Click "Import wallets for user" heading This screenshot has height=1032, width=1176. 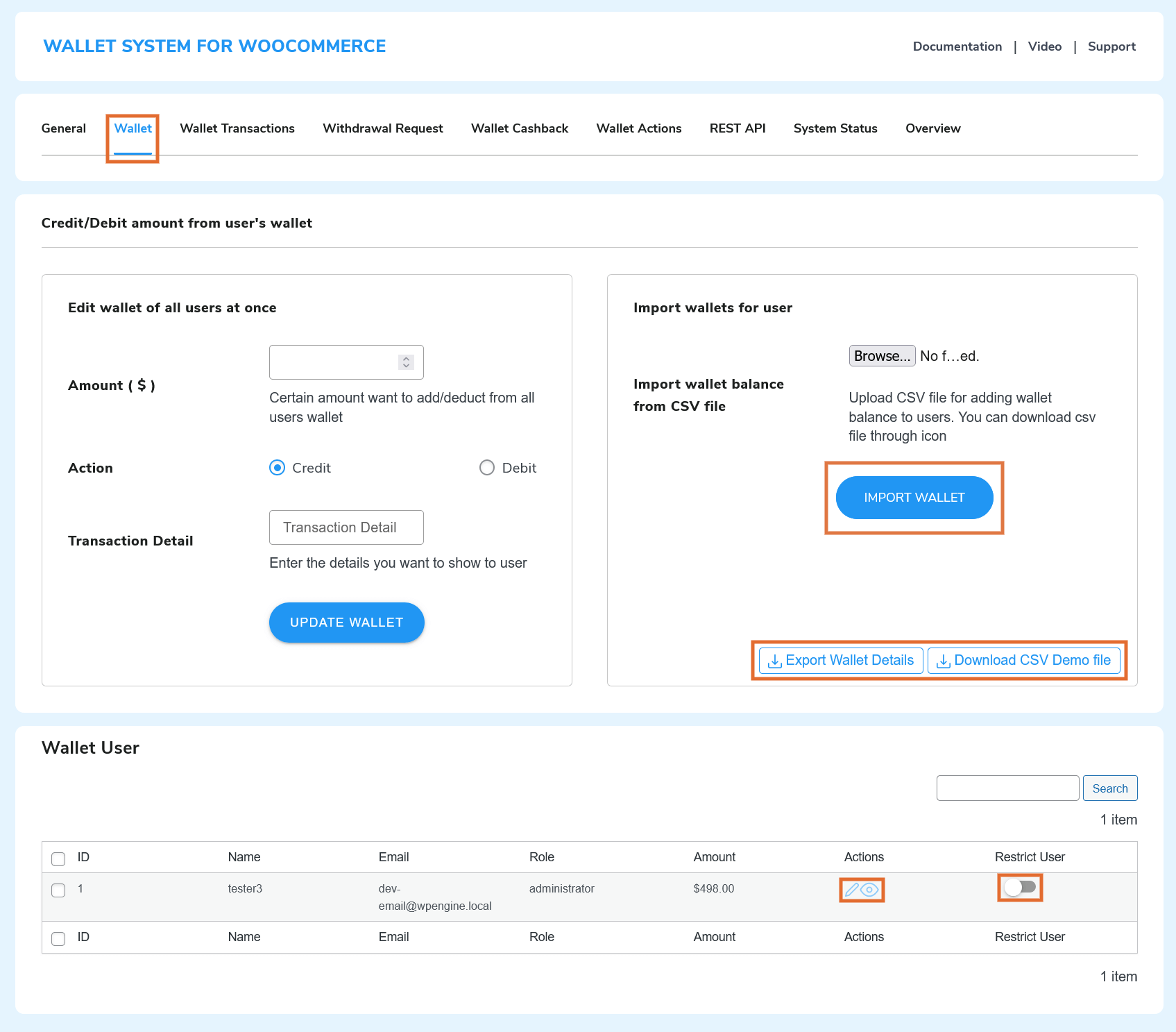click(713, 307)
